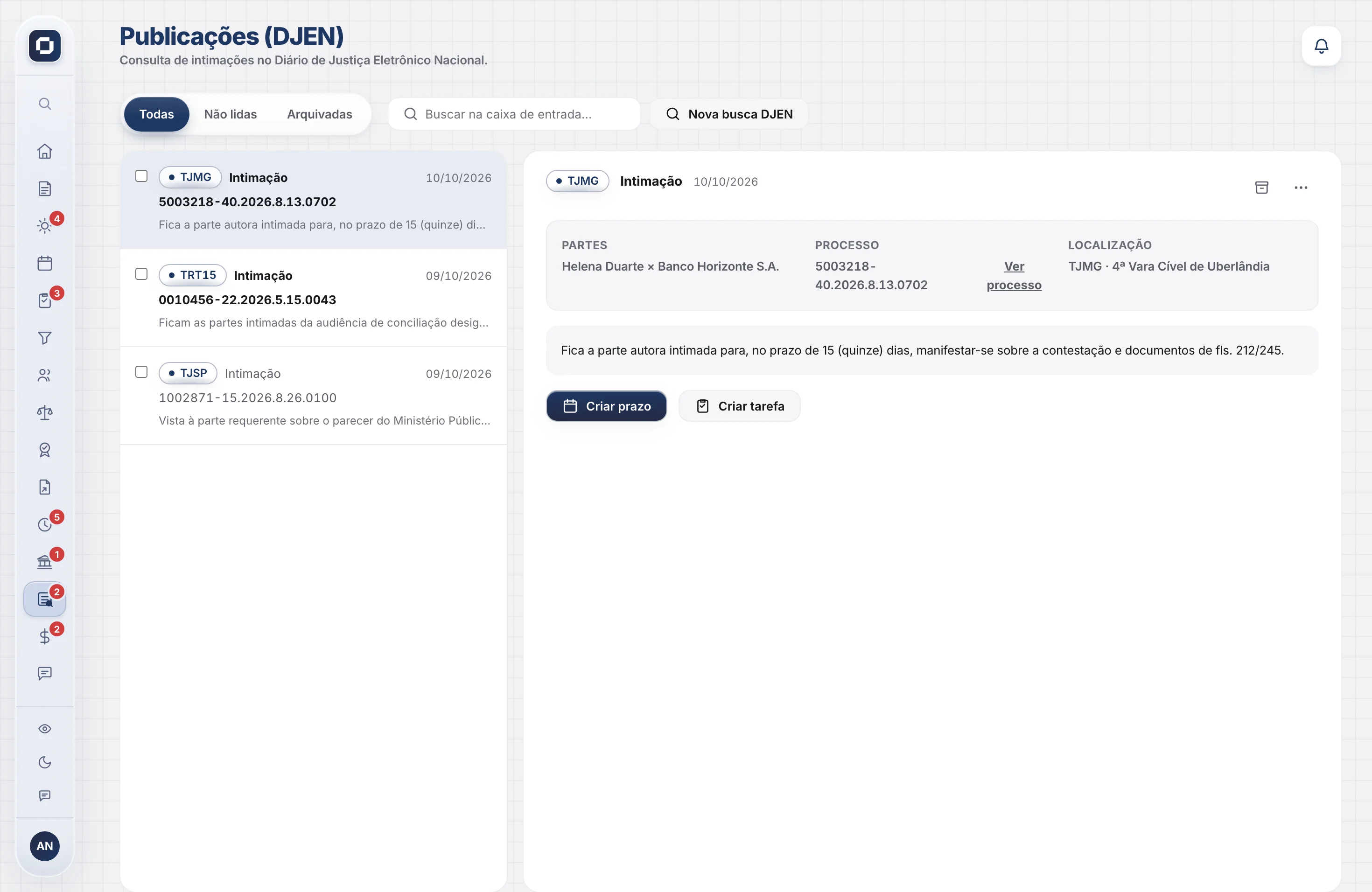
Task: Toggle dark mode with the moon icon
Action: pos(44,762)
